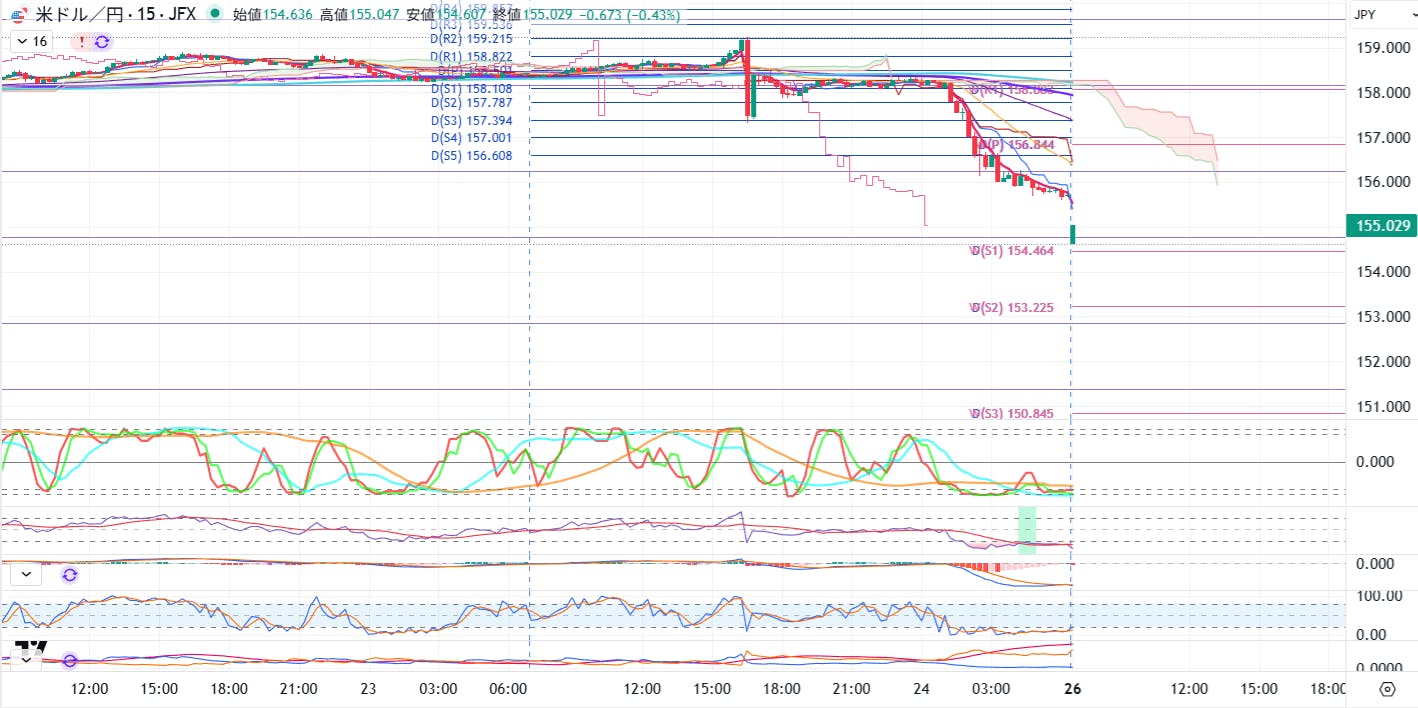This screenshot has width=1418, height=708.
Task: Click the purple refresh icon in bottom pane
Action: [x=69, y=661]
